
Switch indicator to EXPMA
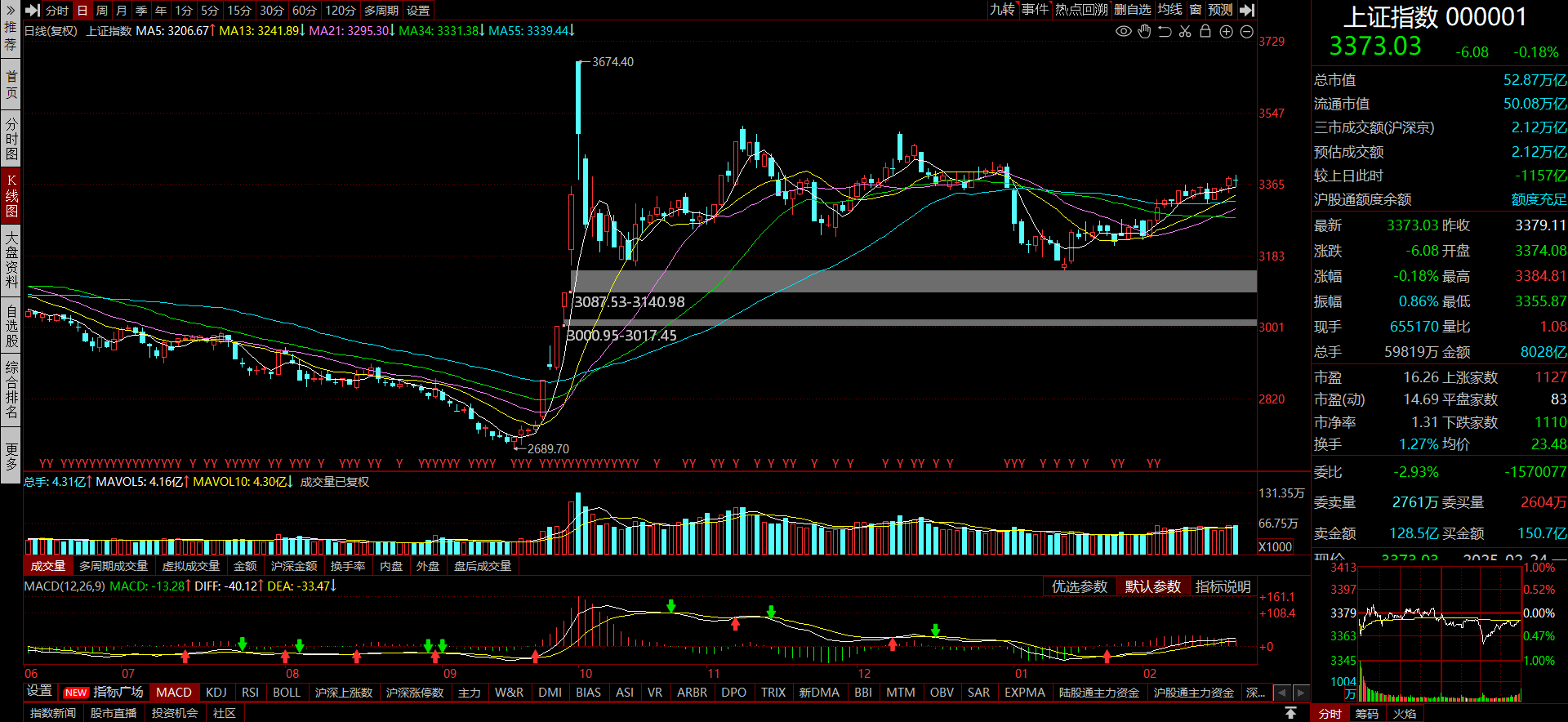tap(1025, 693)
